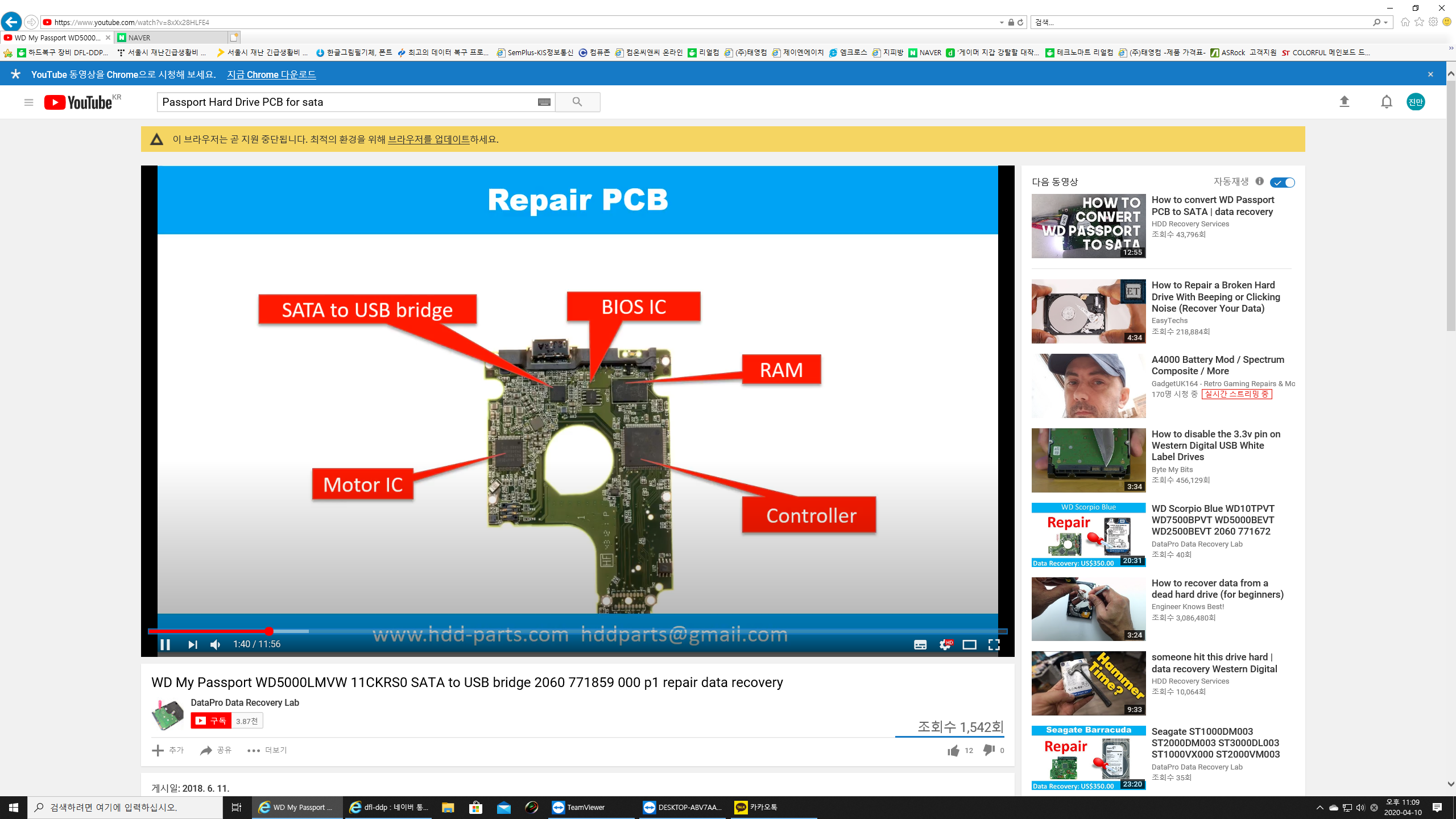The width and height of the screenshot is (1456, 819).
Task: Switch to theater mode
Action: point(969,644)
